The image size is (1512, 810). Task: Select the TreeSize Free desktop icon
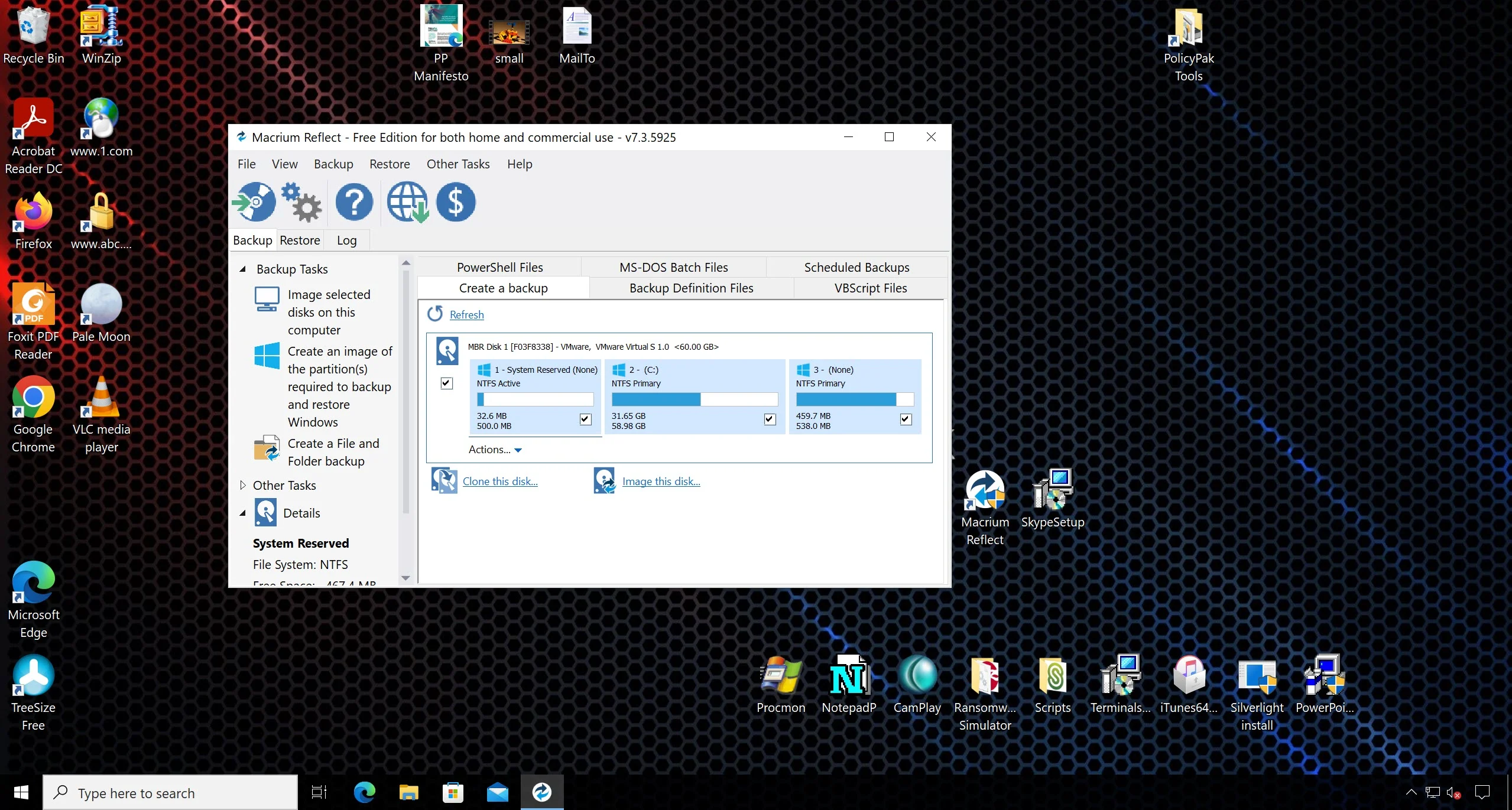tap(33, 693)
